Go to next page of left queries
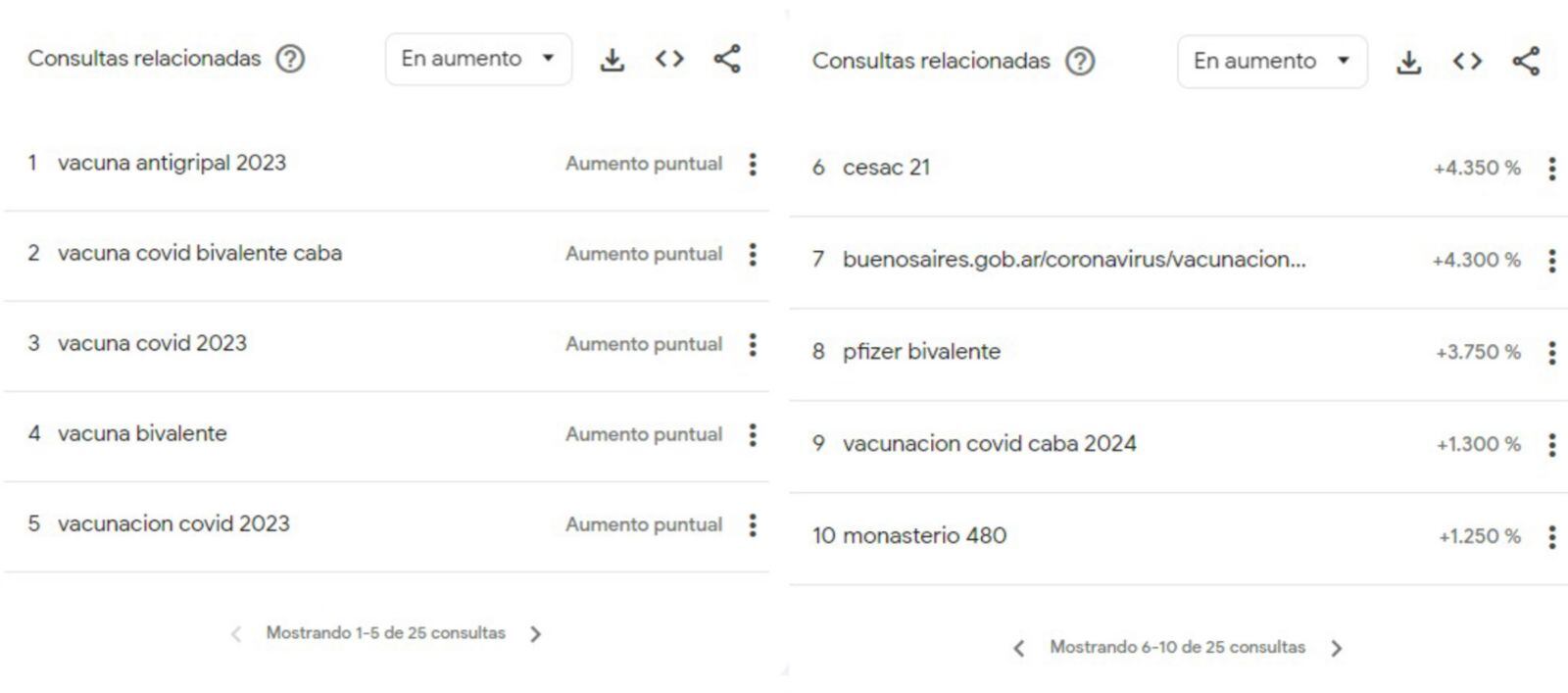Viewport: 1568px width, 693px height. 535,634
